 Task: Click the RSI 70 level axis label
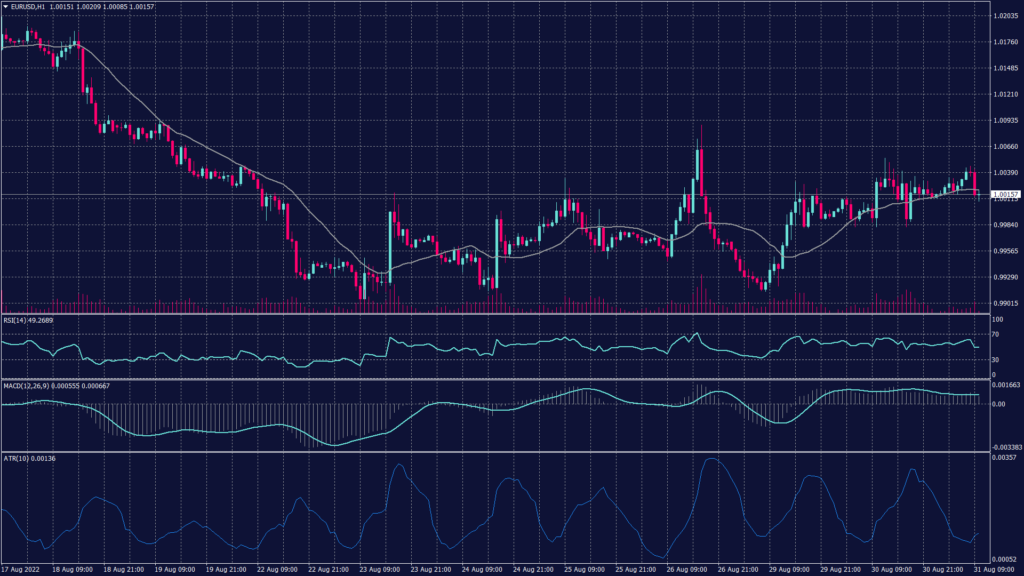tap(996, 334)
